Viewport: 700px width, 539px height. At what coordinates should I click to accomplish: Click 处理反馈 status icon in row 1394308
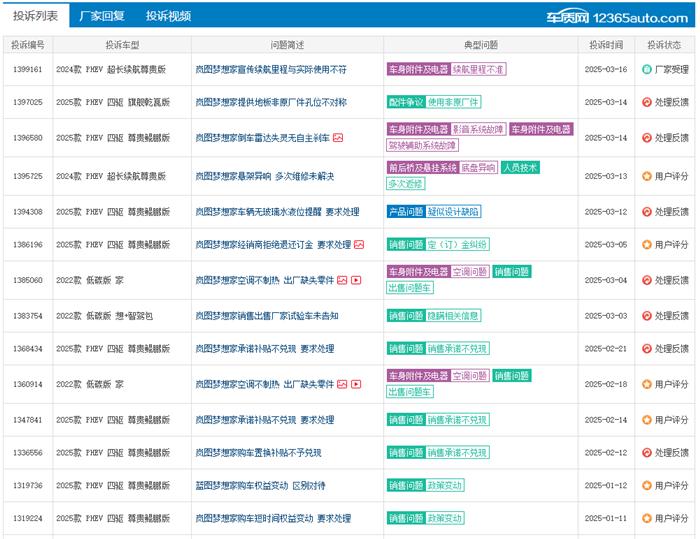646,212
